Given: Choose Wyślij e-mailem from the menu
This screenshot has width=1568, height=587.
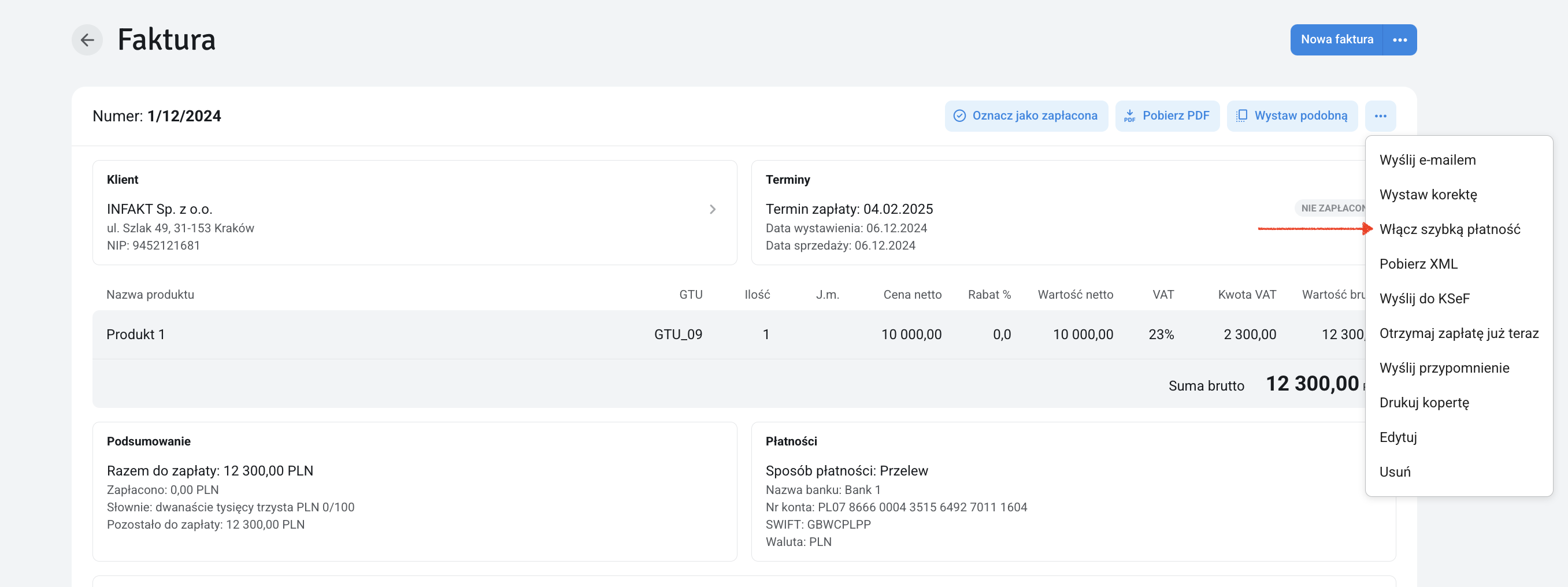Looking at the screenshot, I should tap(1458, 160).
